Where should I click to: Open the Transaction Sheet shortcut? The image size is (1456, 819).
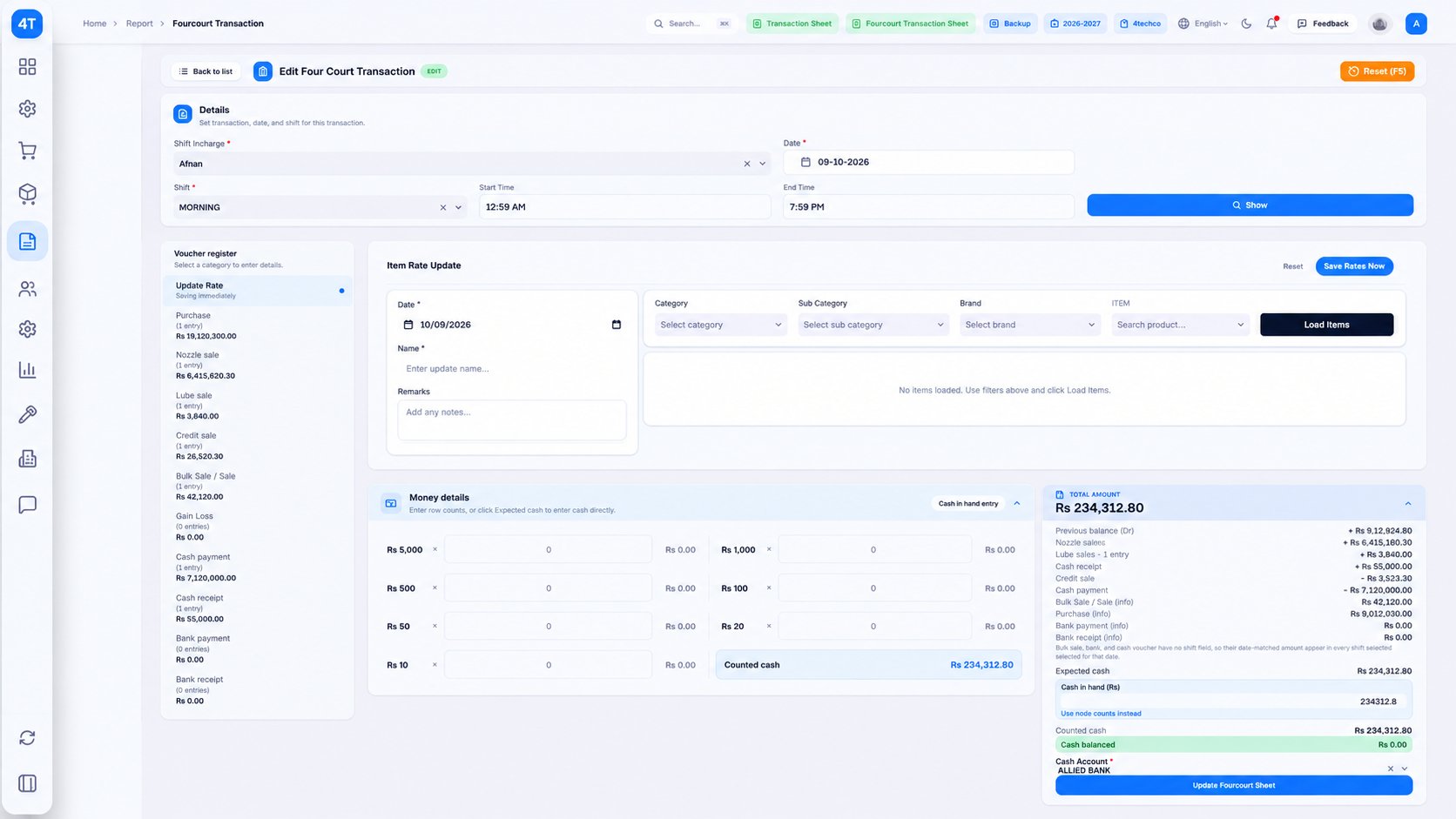pyautogui.click(x=792, y=23)
